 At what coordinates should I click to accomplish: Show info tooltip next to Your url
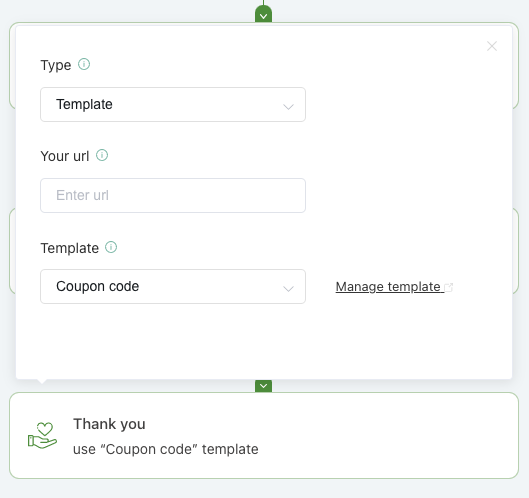point(102,155)
